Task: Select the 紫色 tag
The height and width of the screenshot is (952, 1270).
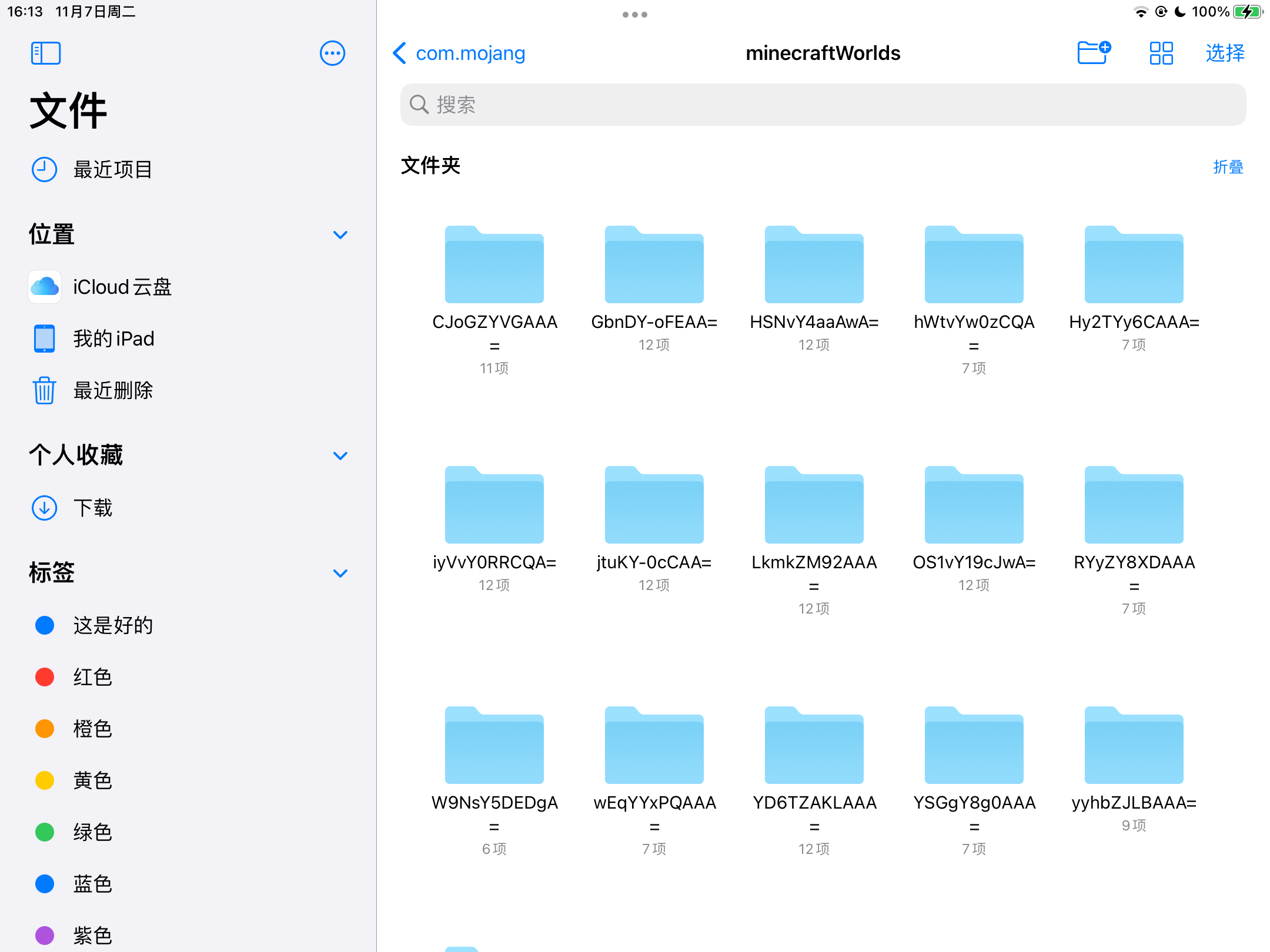Action: click(188, 936)
